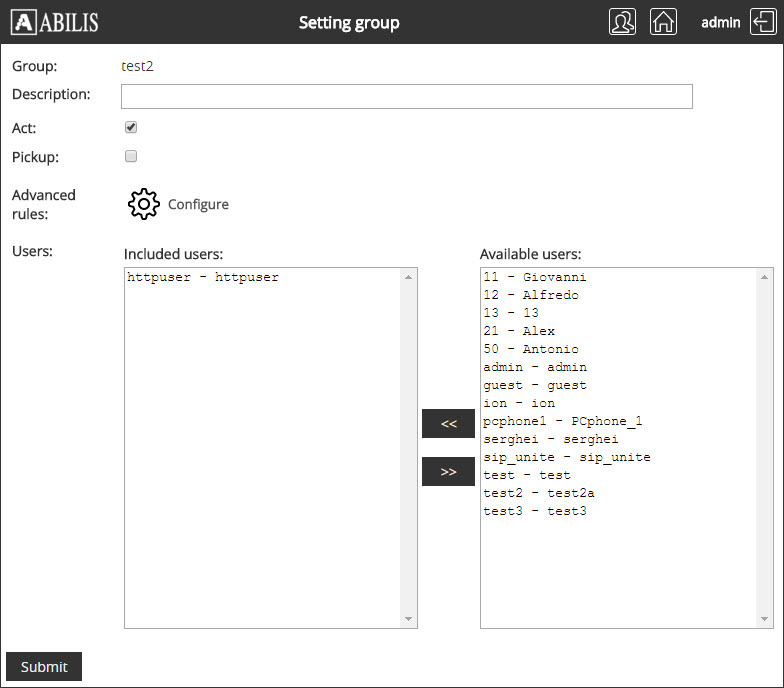
Task: Select httpuser in Included users list
Action: pos(203,277)
